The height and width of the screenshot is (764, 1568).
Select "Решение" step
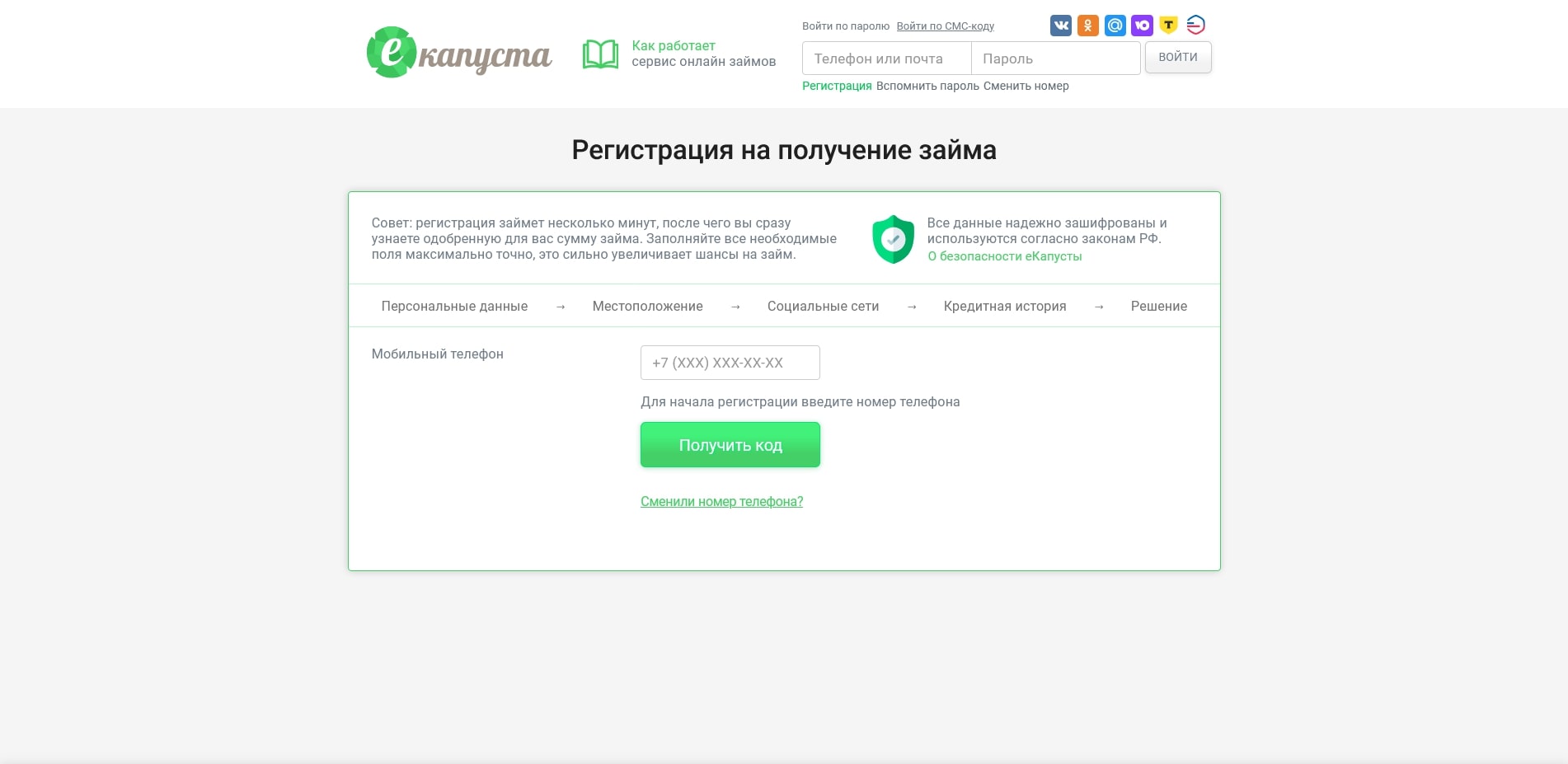click(1159, 306)
